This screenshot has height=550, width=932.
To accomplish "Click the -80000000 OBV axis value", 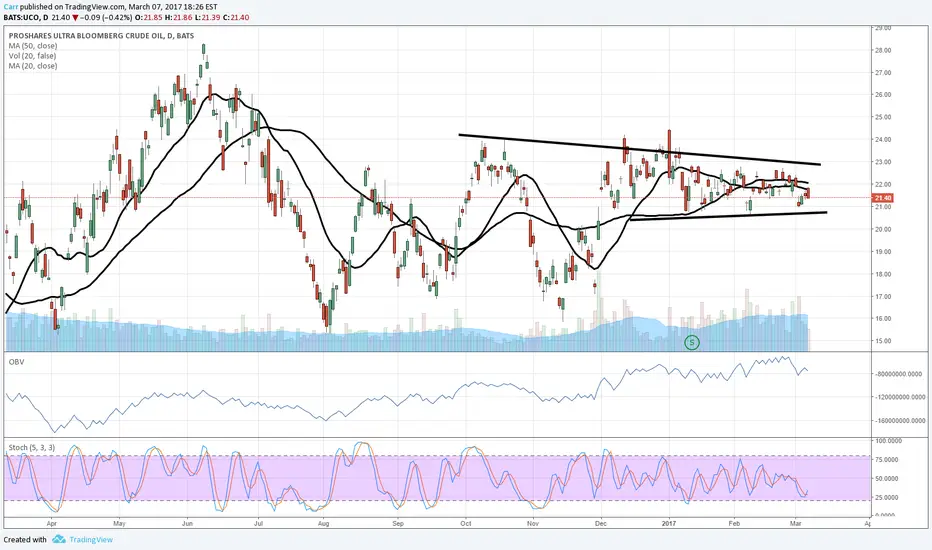I will click(898, 375).
